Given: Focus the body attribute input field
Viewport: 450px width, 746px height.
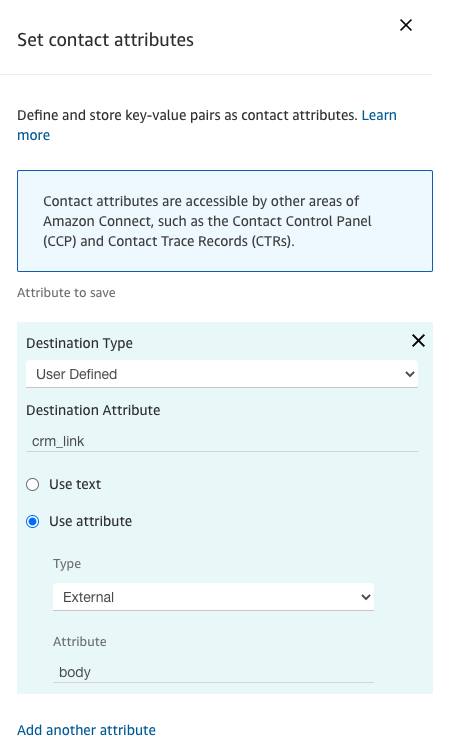Looking at the screenshot, I should click(213, 672).
